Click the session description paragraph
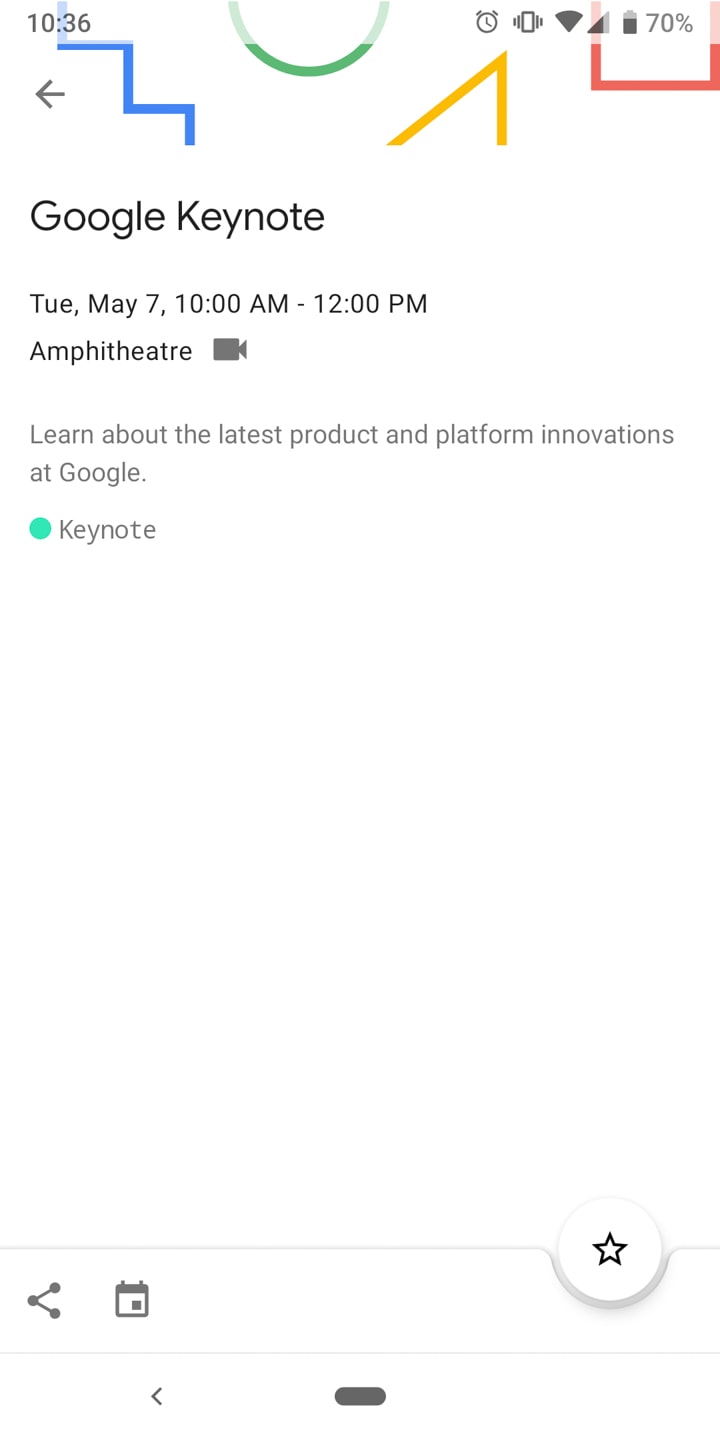Image resolution: width=720 pixels, height=1440 pixels. coord(351,453)
